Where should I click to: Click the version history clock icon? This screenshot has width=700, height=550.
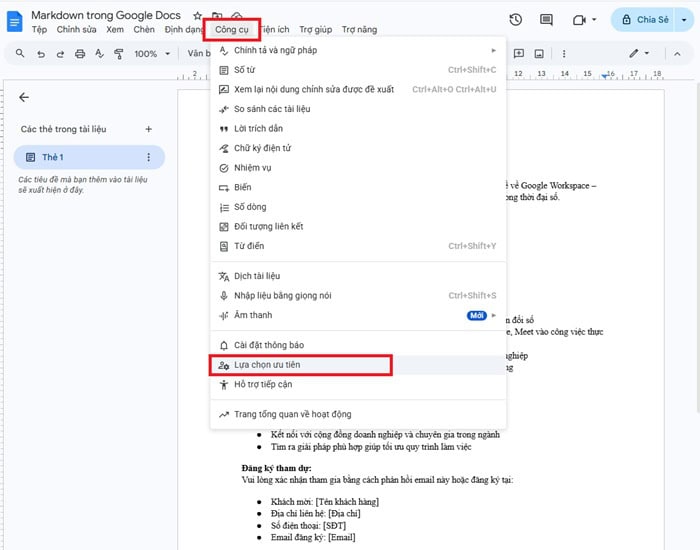click(516, 20)
